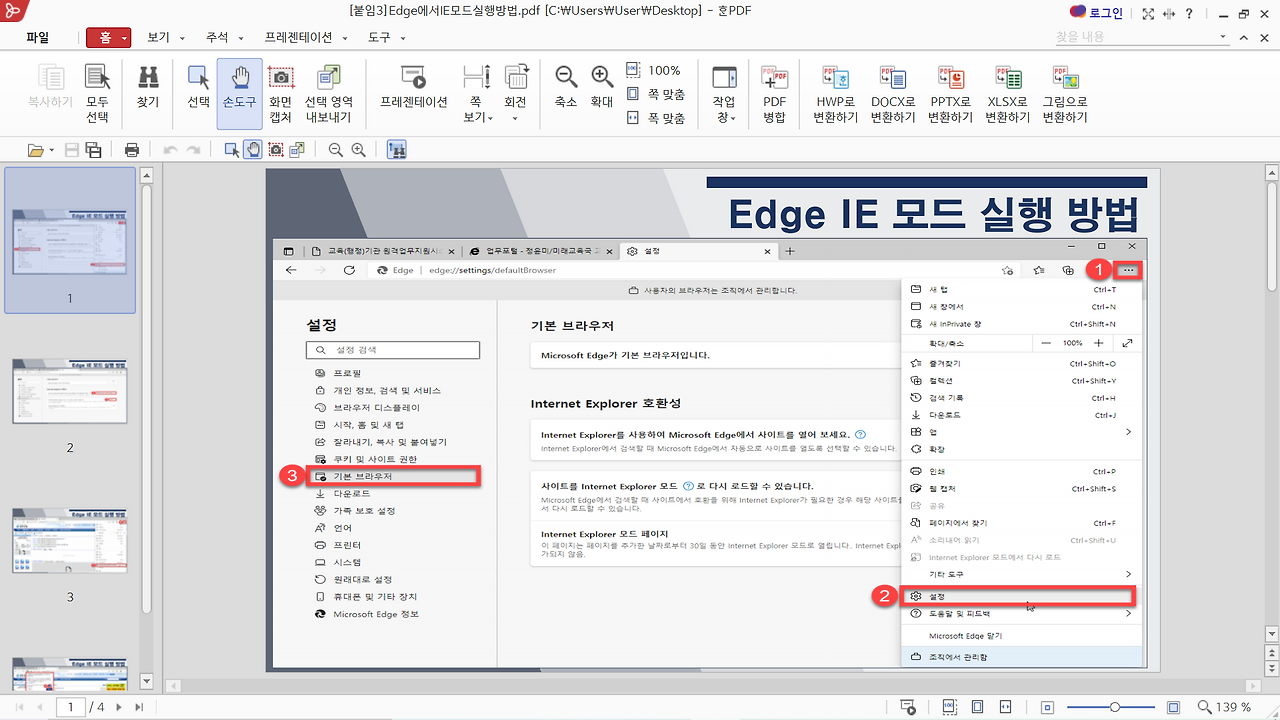
Task: Expand the arrow next to the 홈 tab
Action: coord(125,38)
